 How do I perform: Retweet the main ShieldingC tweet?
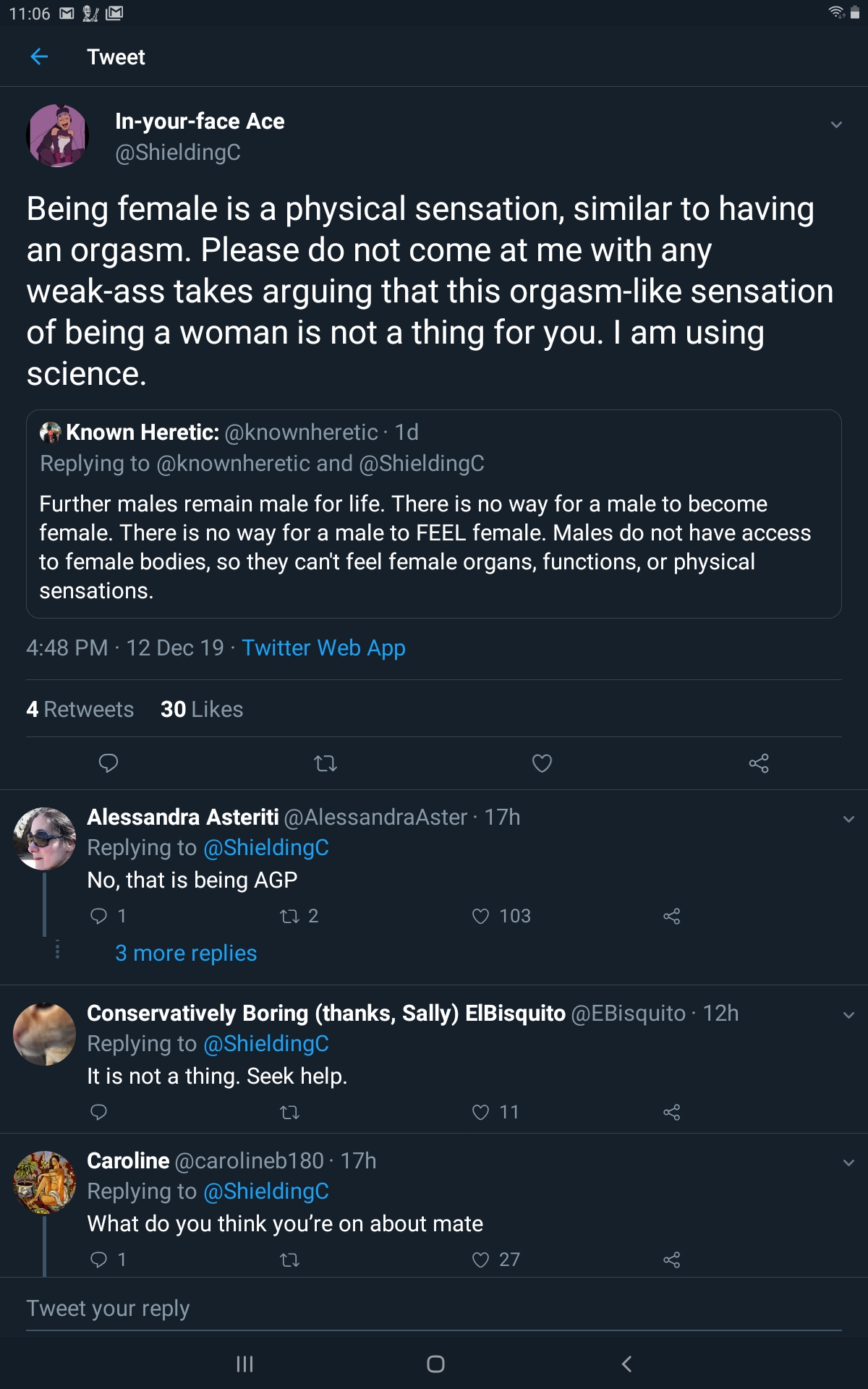coord(325,763)
